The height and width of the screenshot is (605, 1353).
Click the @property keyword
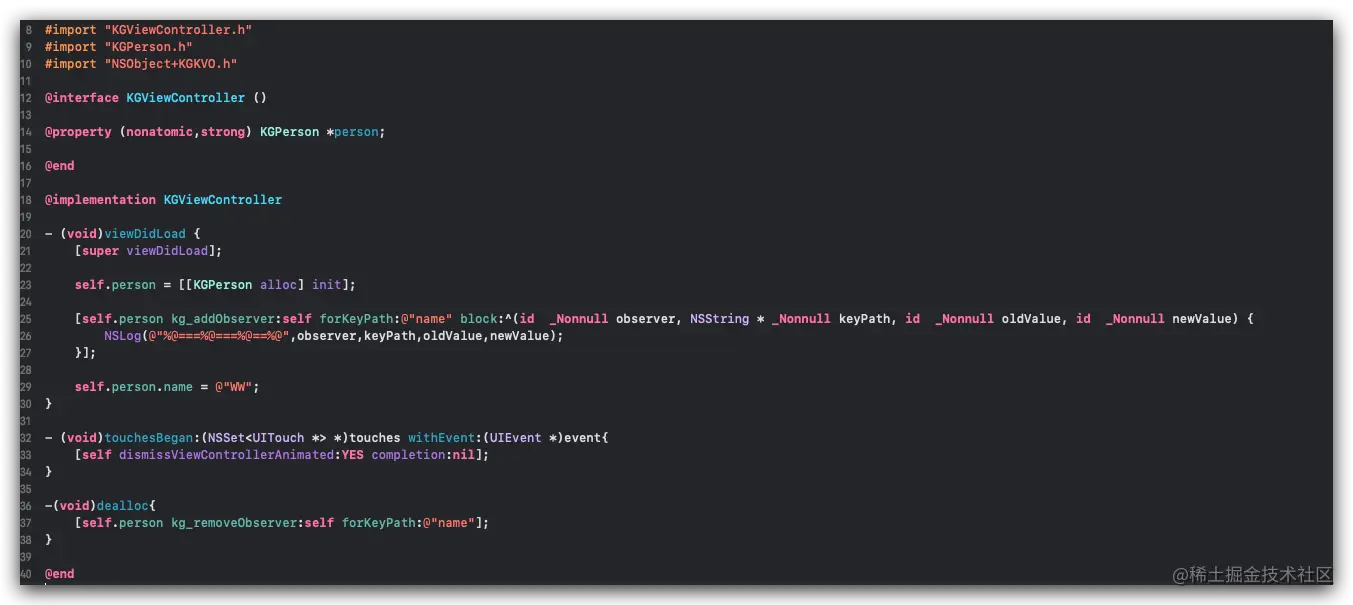(x=78, y=132)
